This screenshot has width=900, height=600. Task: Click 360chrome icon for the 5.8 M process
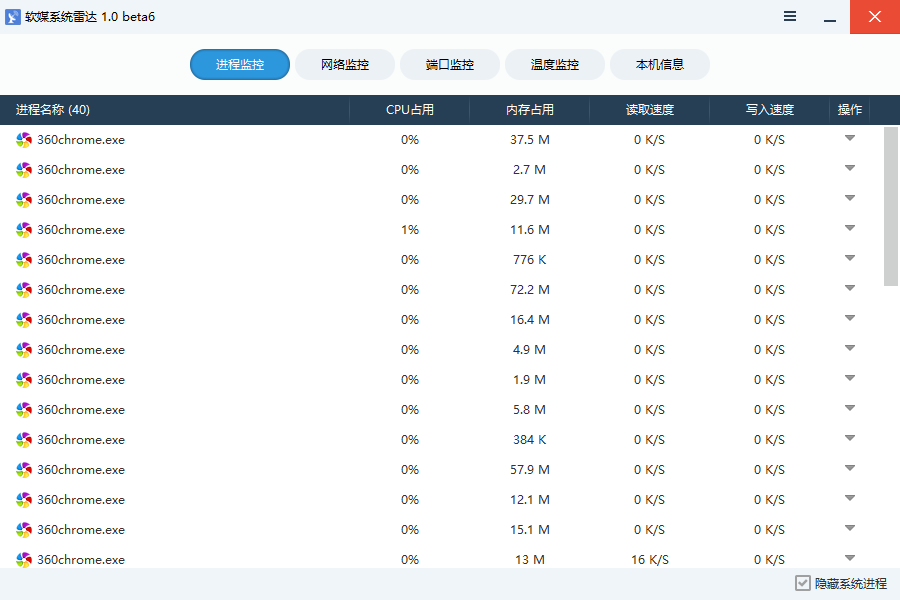point(24,409)
